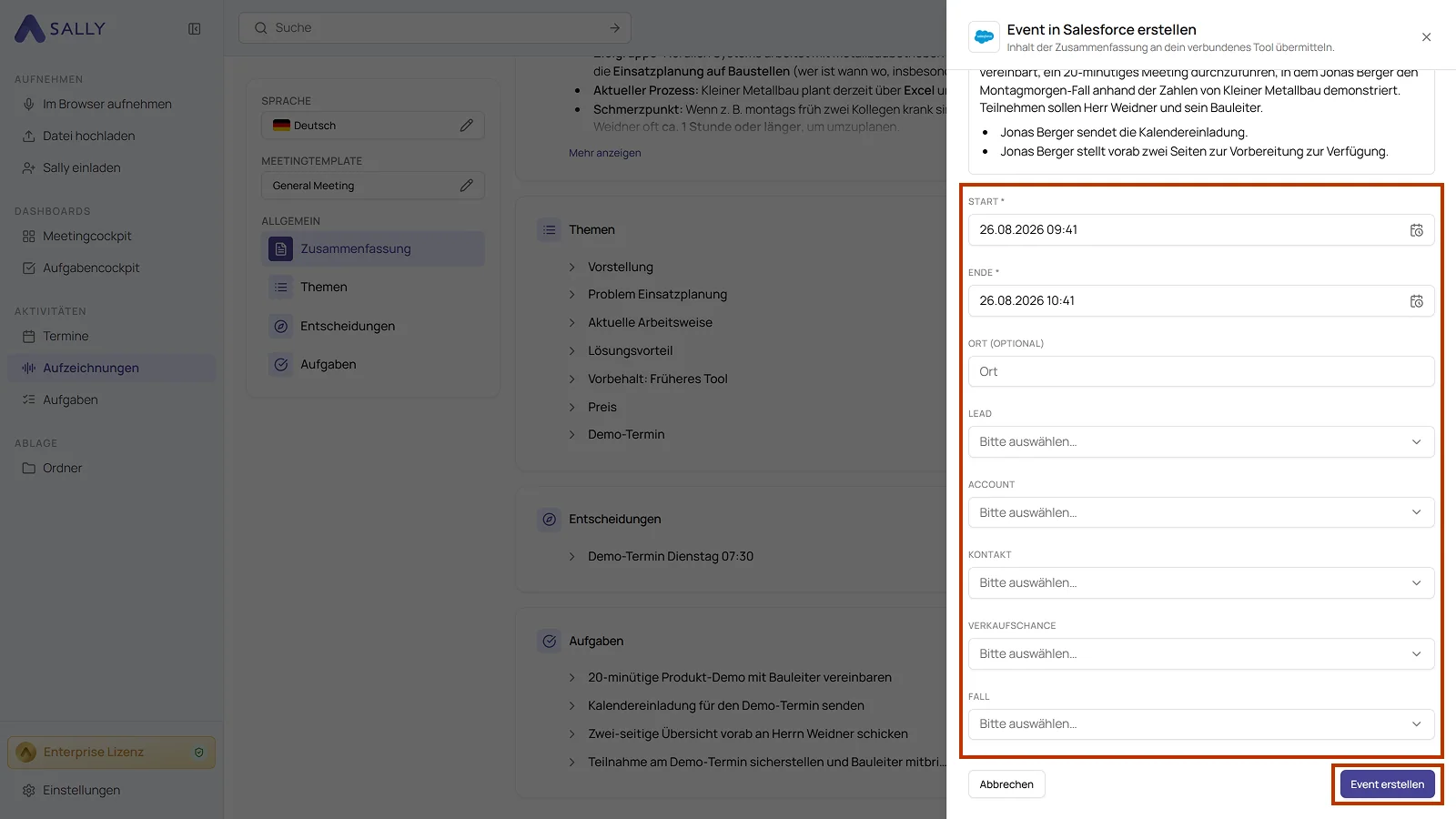
Task: Click the Ort input field
Action: pyautogui.click(x=1201, y=371)
